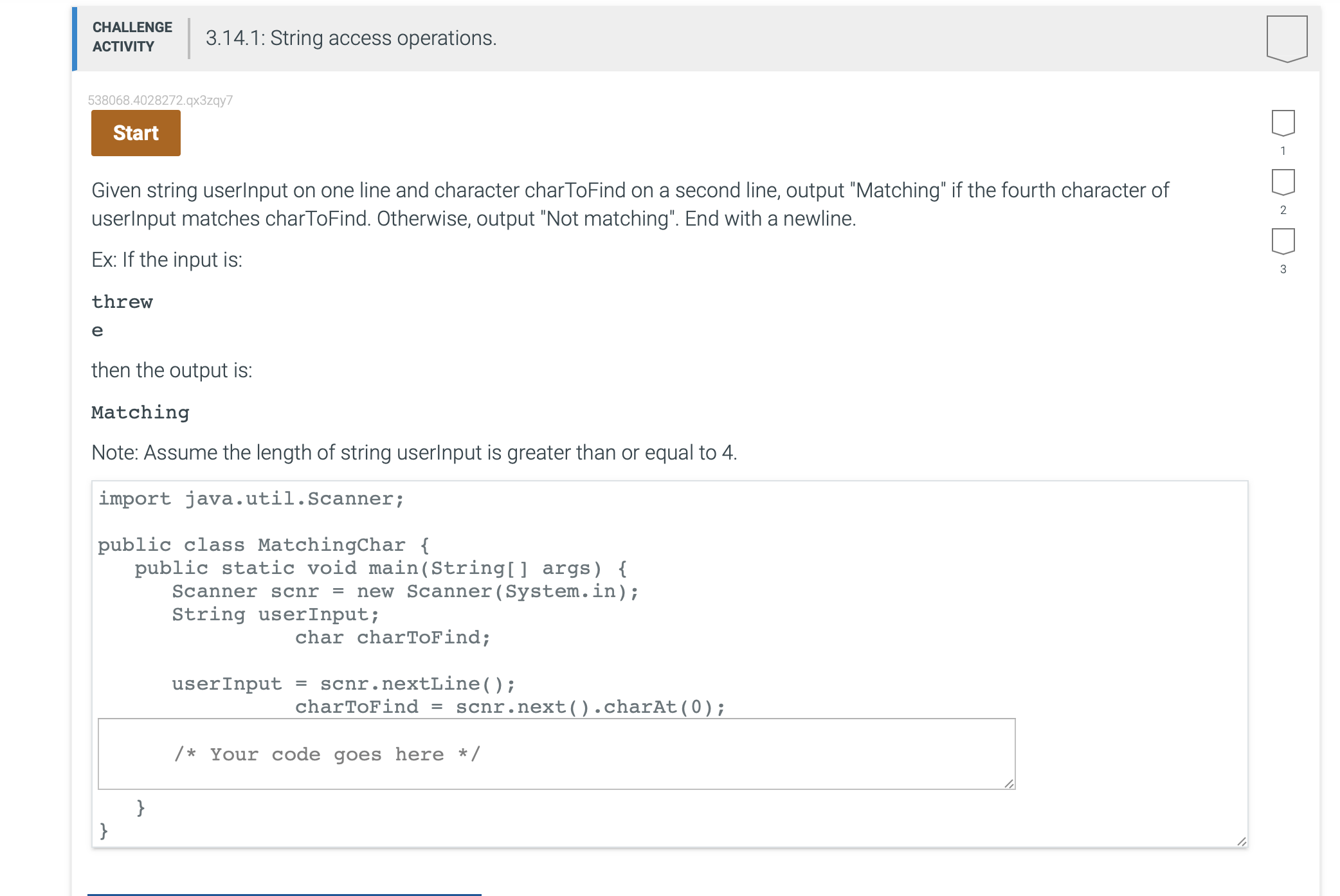The height and width of the screenshot is (896, 1340).
Task: Click inside the 'Your code goes here' box
Action: coord(556,754)
